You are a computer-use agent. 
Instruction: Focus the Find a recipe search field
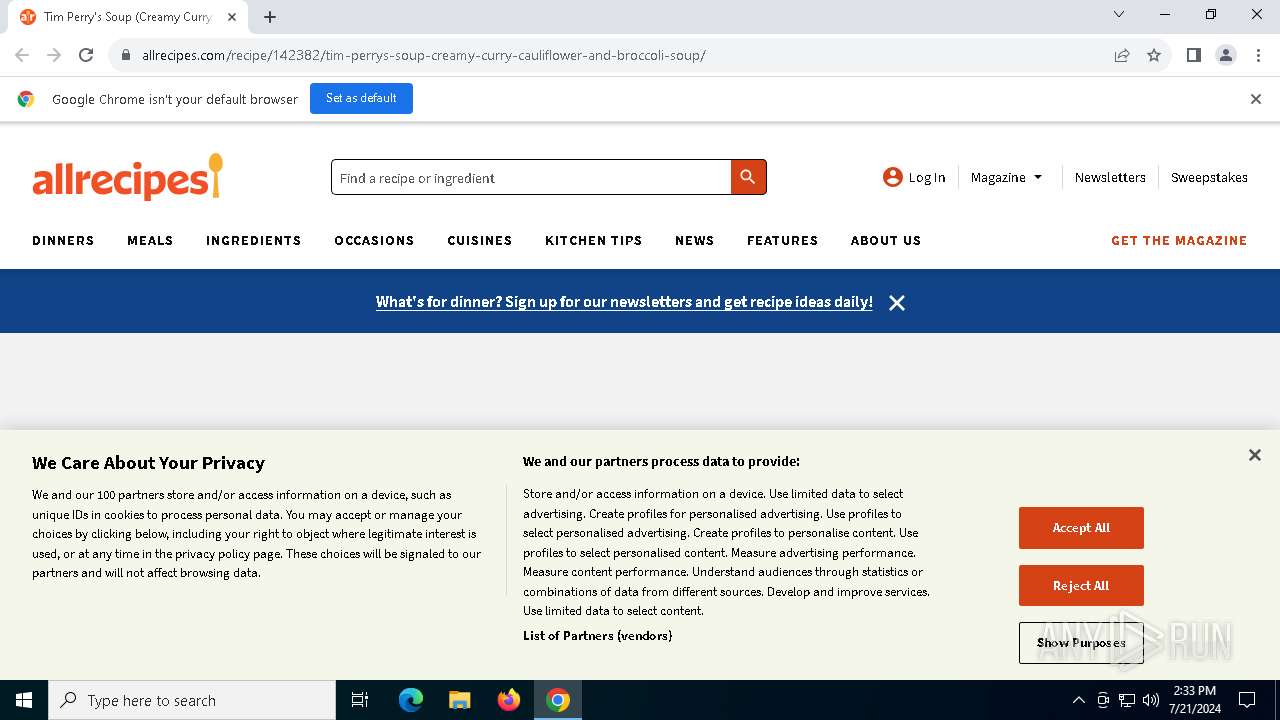click(x=531, y=177)
